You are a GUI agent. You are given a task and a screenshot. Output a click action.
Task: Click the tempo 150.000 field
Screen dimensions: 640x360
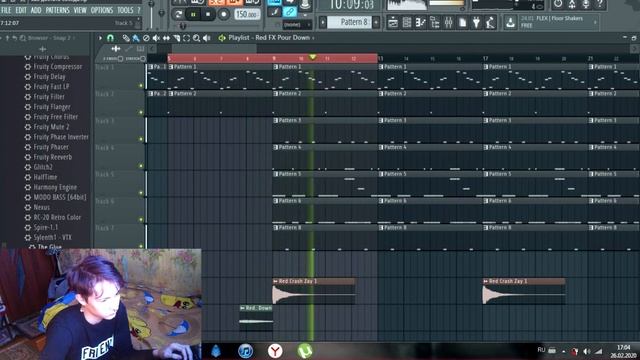[x=247, y=14]
